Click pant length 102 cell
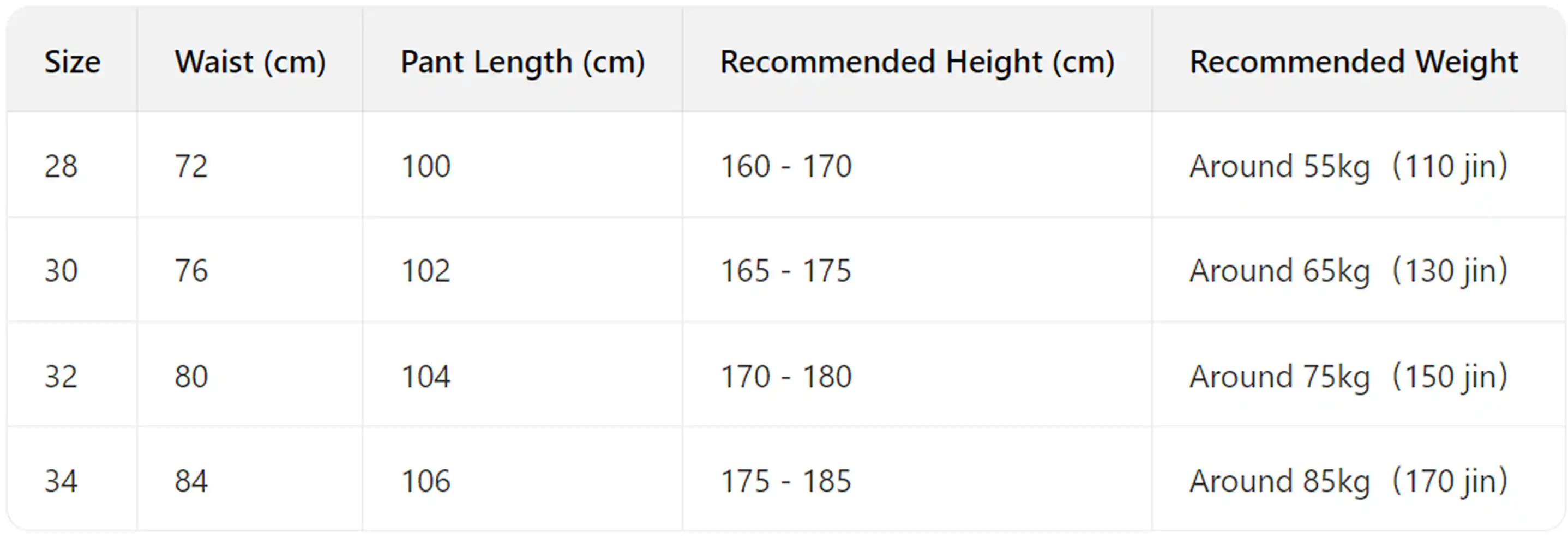The width and height of the screenshot is (1568, 545). coord(425,271)
